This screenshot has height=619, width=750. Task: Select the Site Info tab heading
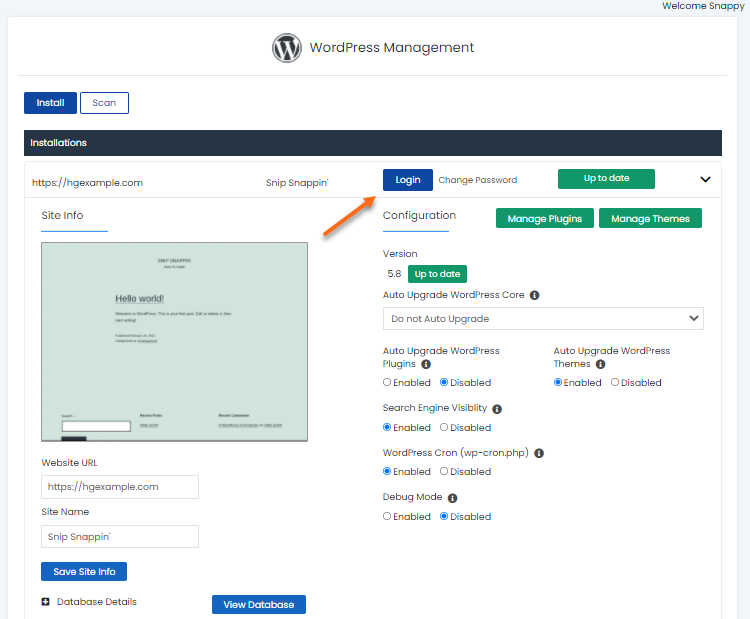coord(62,215)
